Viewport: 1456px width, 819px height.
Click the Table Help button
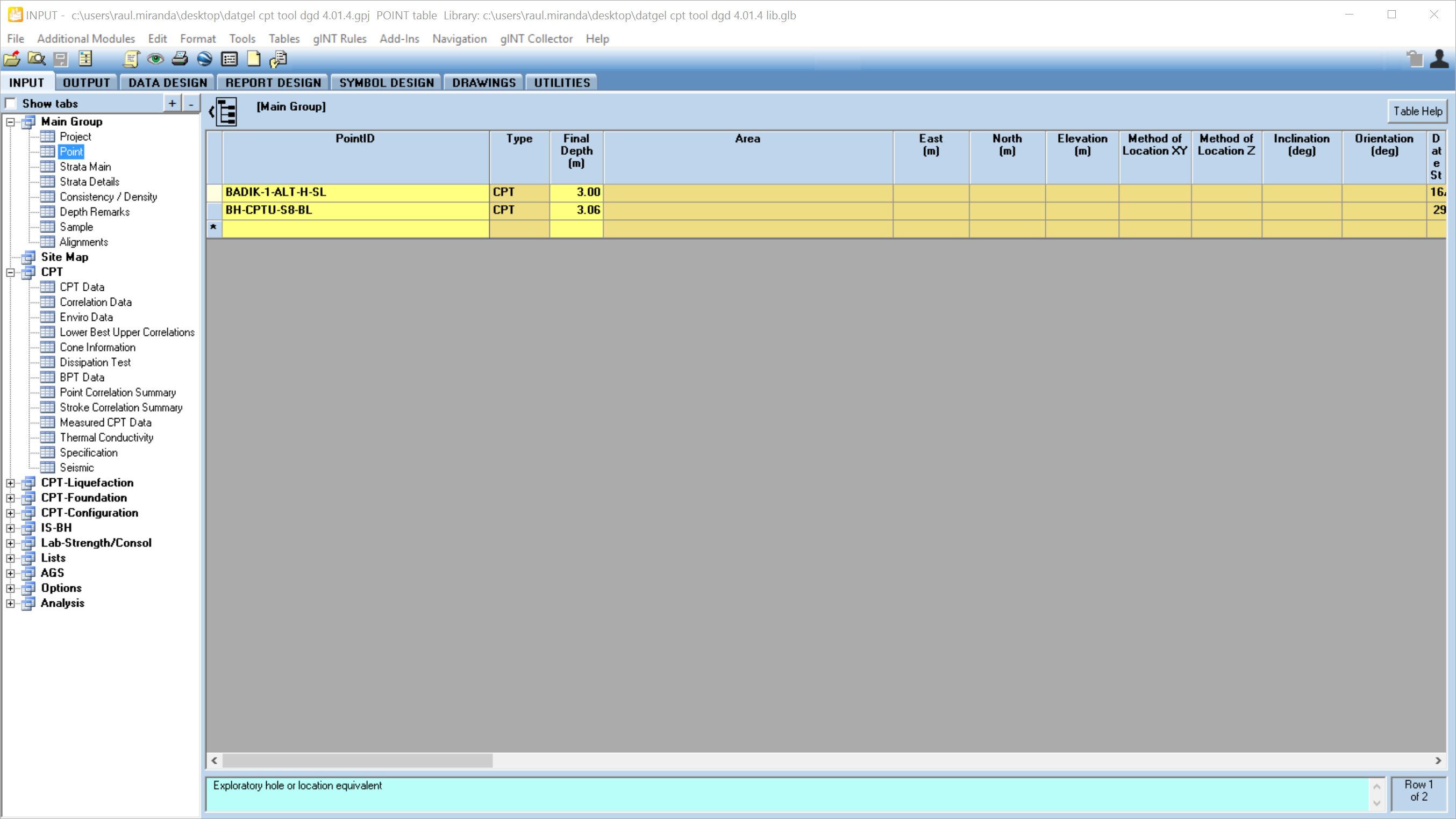click(x=1417, y=111)
